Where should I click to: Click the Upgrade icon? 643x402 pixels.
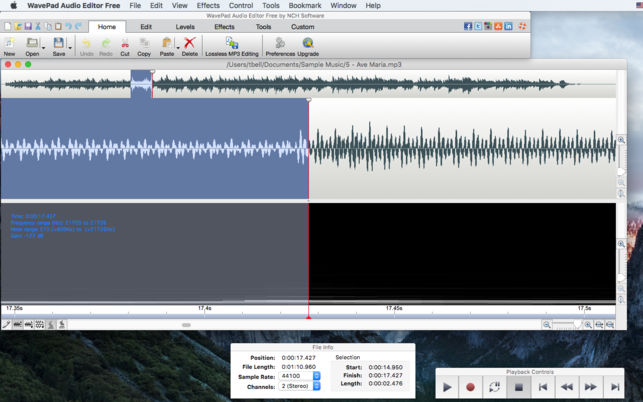coord(308,44)
